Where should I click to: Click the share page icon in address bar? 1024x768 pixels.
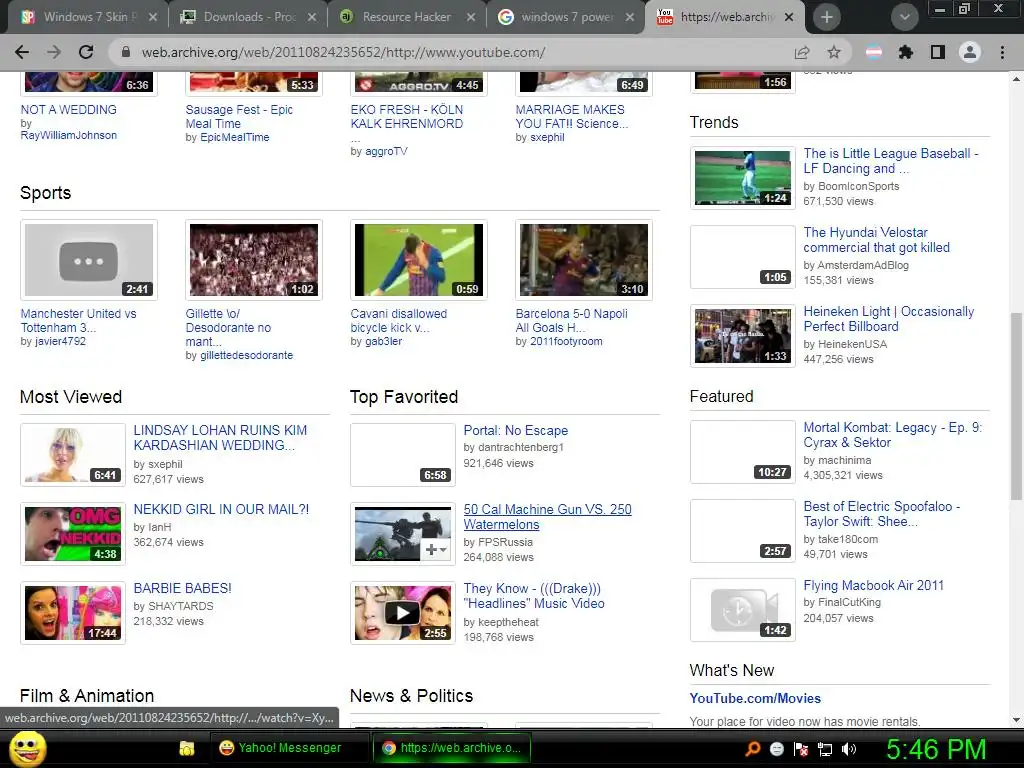pos(802,52)
